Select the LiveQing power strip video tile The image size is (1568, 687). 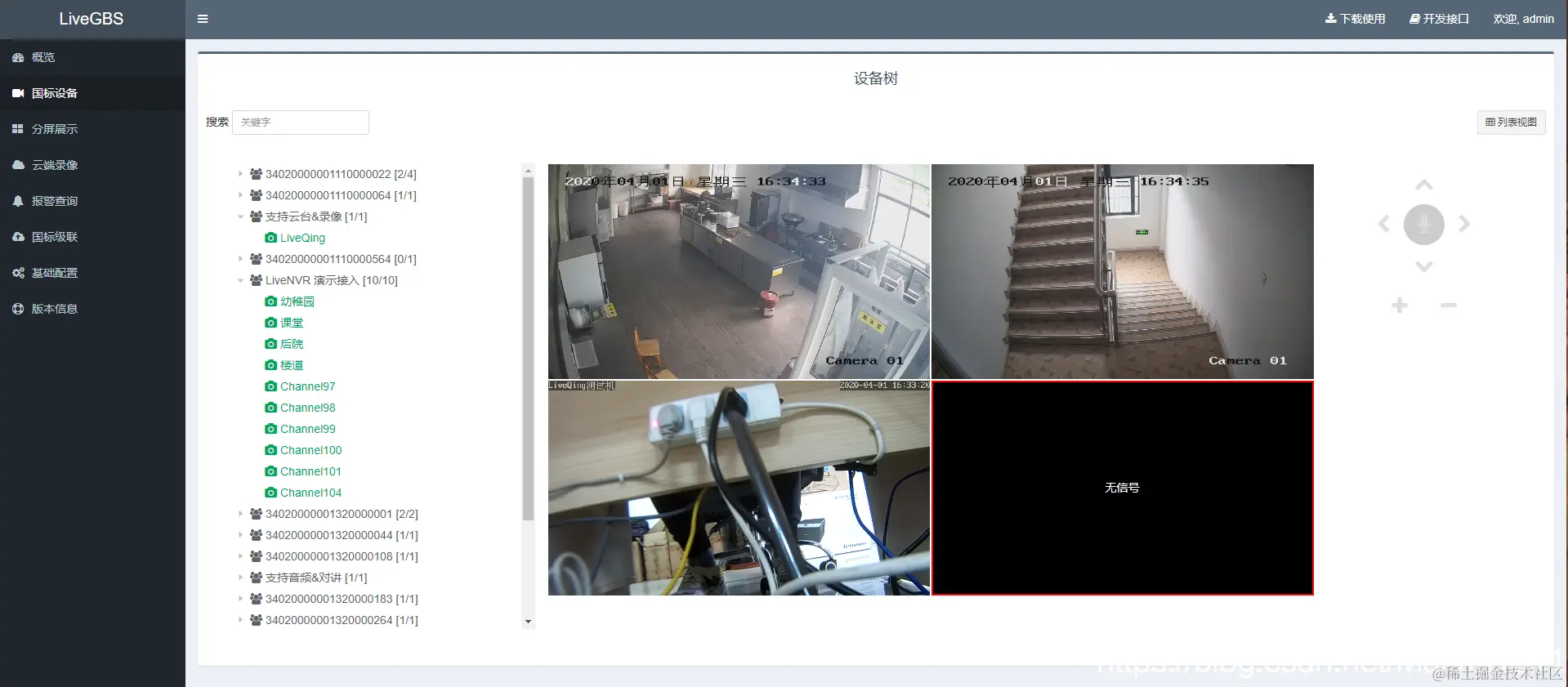[x=739, y=488]
